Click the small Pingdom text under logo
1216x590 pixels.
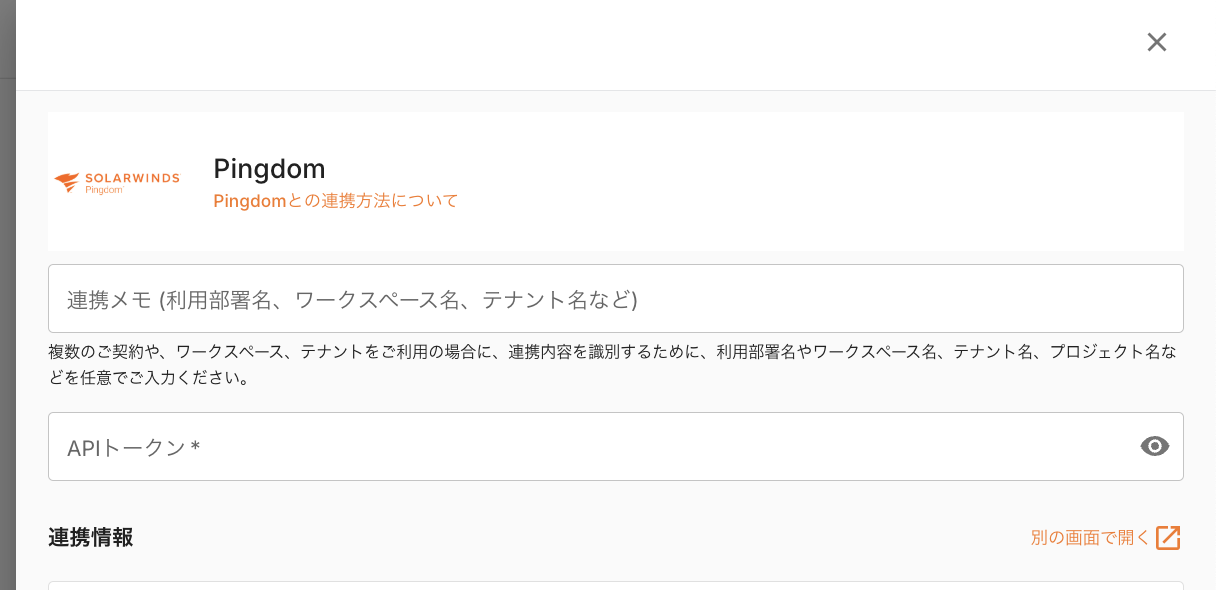click(103, 190)
